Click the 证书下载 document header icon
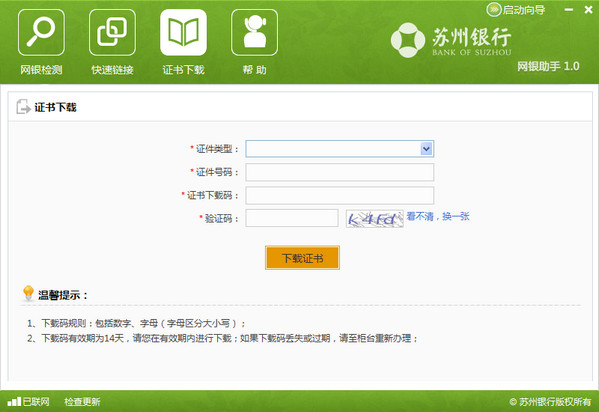The height and width of the screenshot is (412, 599). 23,107
